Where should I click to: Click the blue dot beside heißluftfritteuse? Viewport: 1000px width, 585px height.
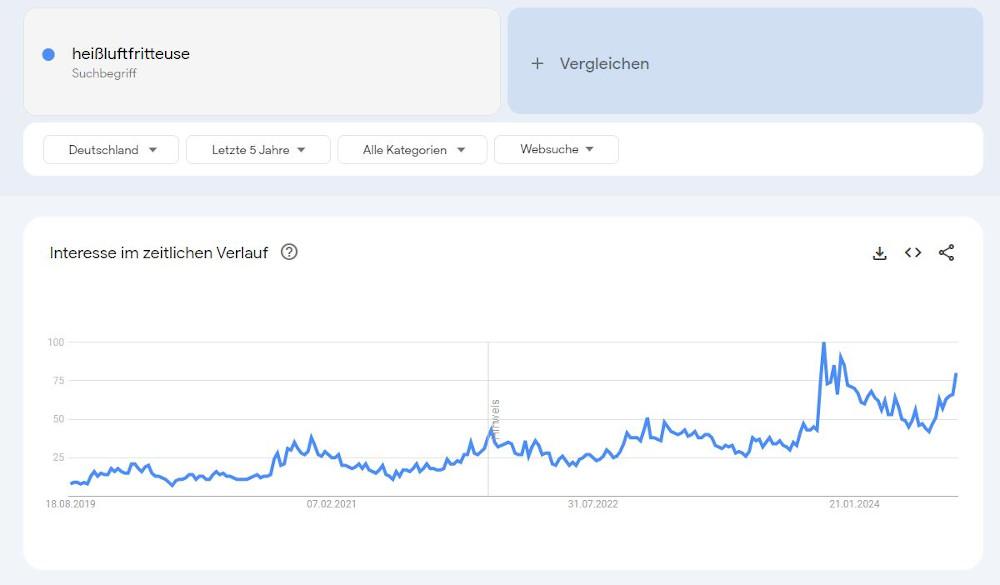click(48, 55)
